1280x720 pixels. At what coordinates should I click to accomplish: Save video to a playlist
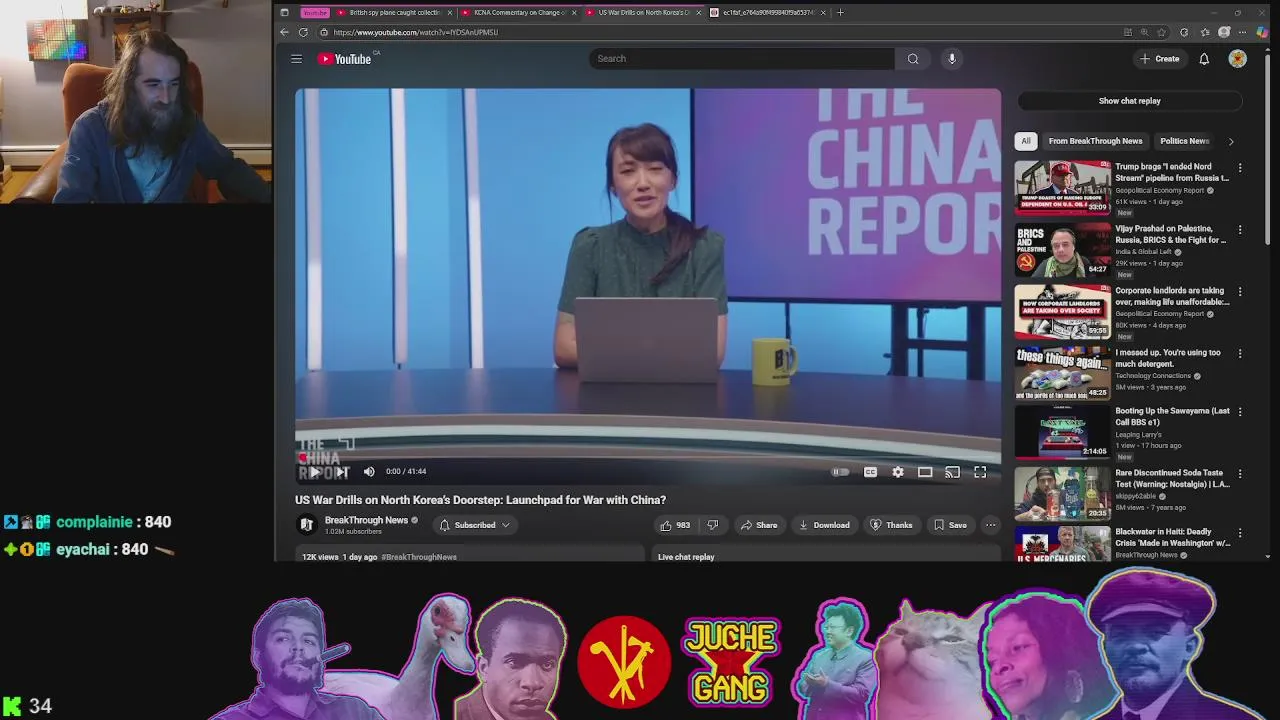[950, 525]
